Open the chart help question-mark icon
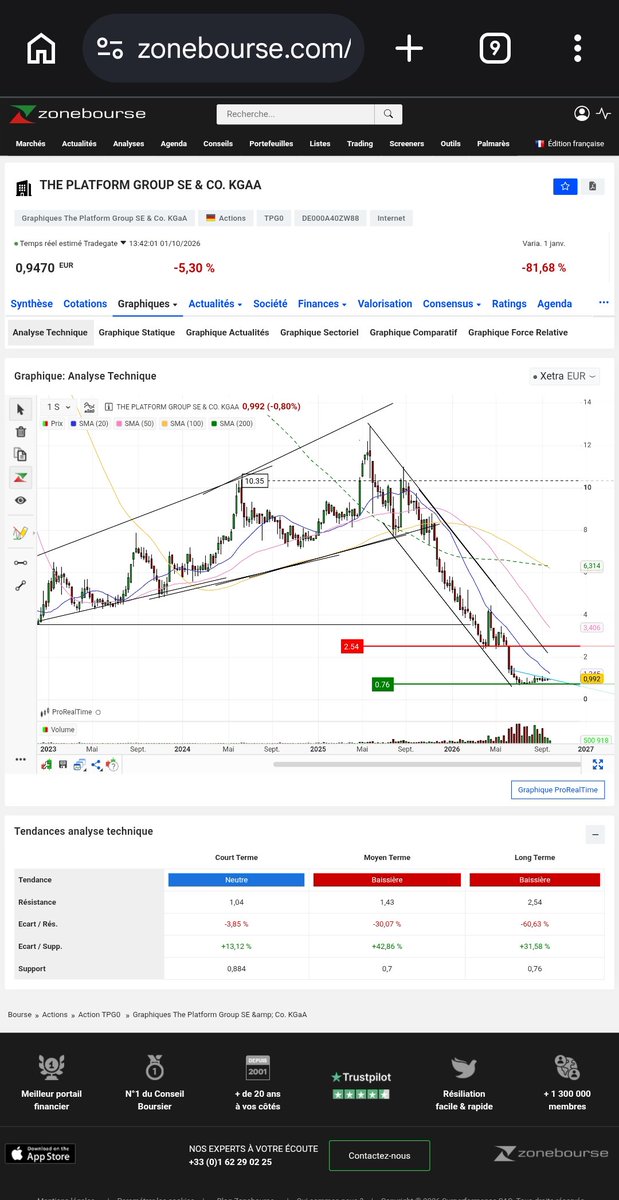The width and height of the screenshot is (619, 1200). [x=113, y=765]
